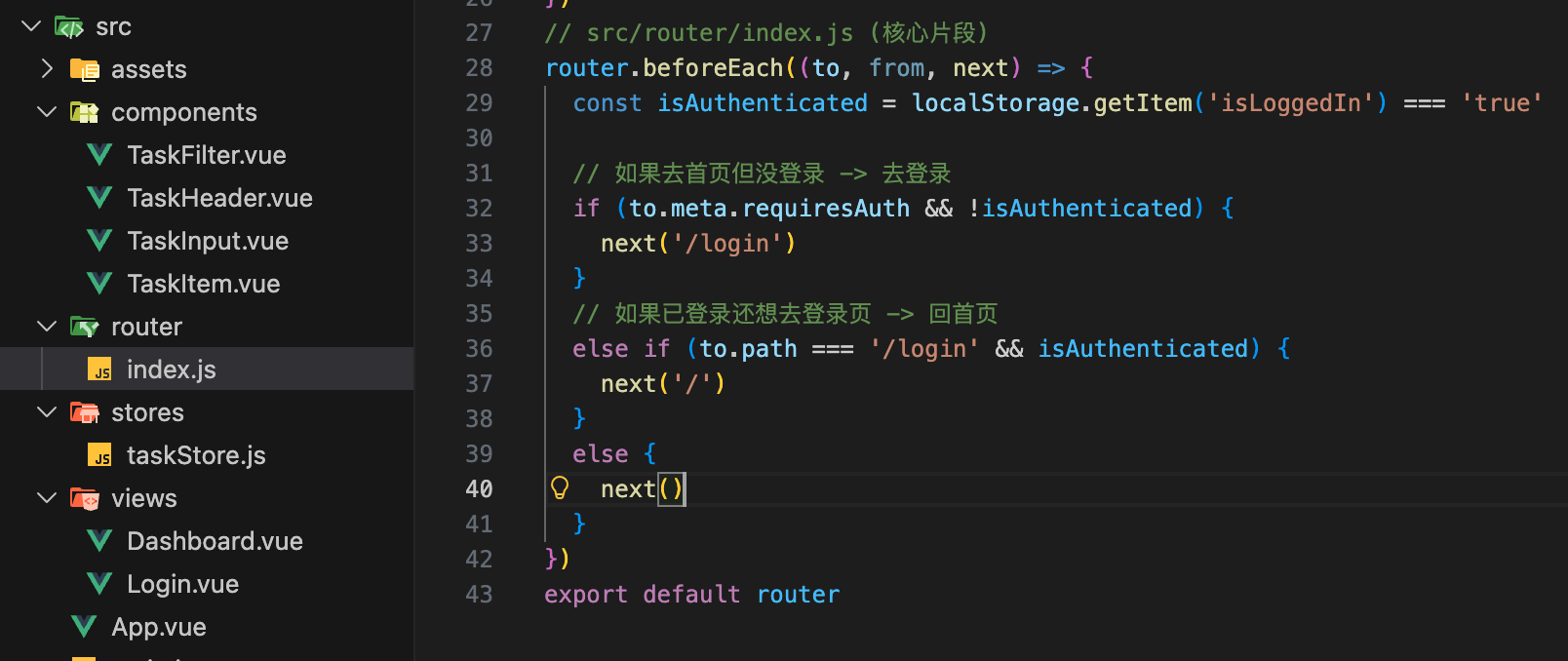Place cursor on export default router line
1568x661 pixels.
691,595
